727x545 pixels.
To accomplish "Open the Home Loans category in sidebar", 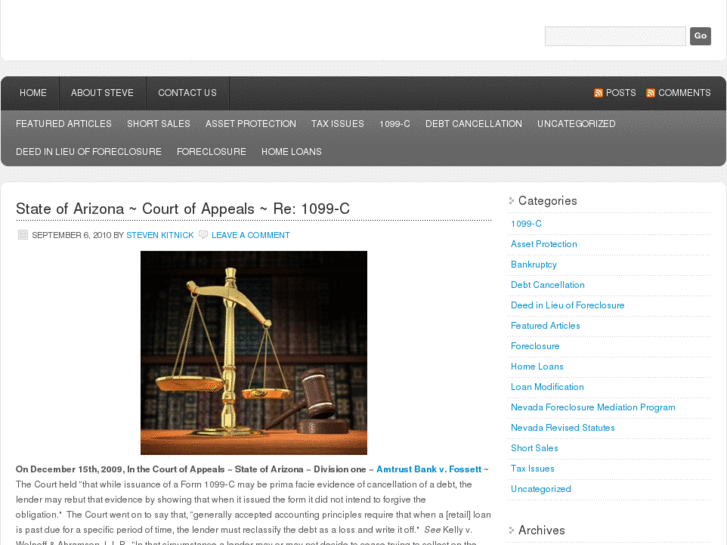I will tap(537, 366).
